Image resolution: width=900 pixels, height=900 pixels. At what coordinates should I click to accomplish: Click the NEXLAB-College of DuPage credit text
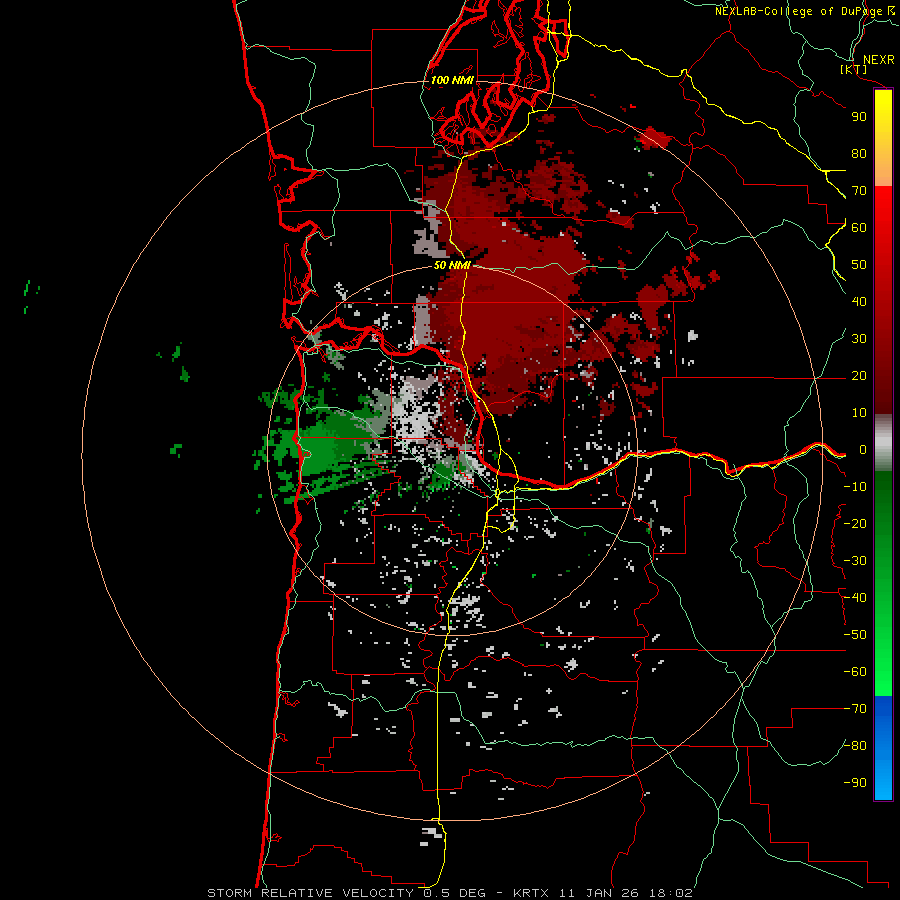798,11
